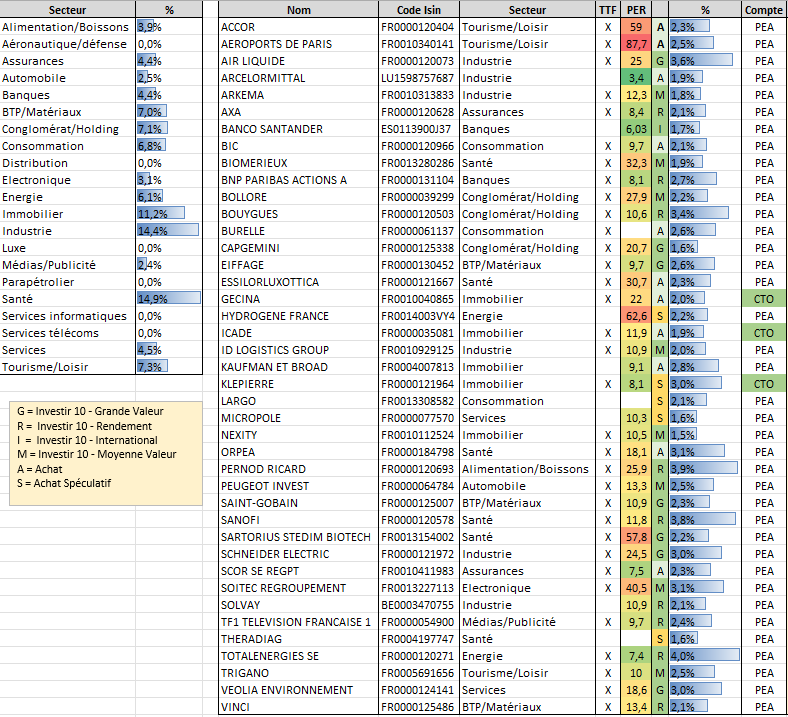The width and height of the screenshot is (788, 717).
Task: Select the ESSILORLUXOTTICA name cell
Action: click(299, 282)
